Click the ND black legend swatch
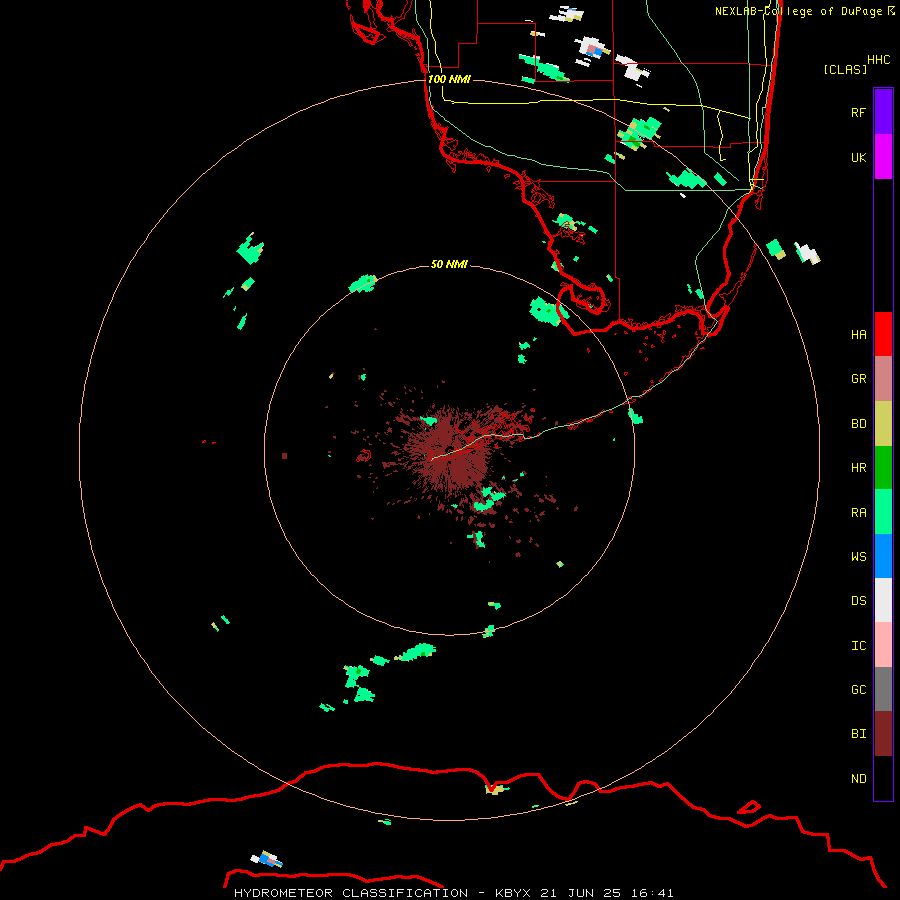 (883, 778)
